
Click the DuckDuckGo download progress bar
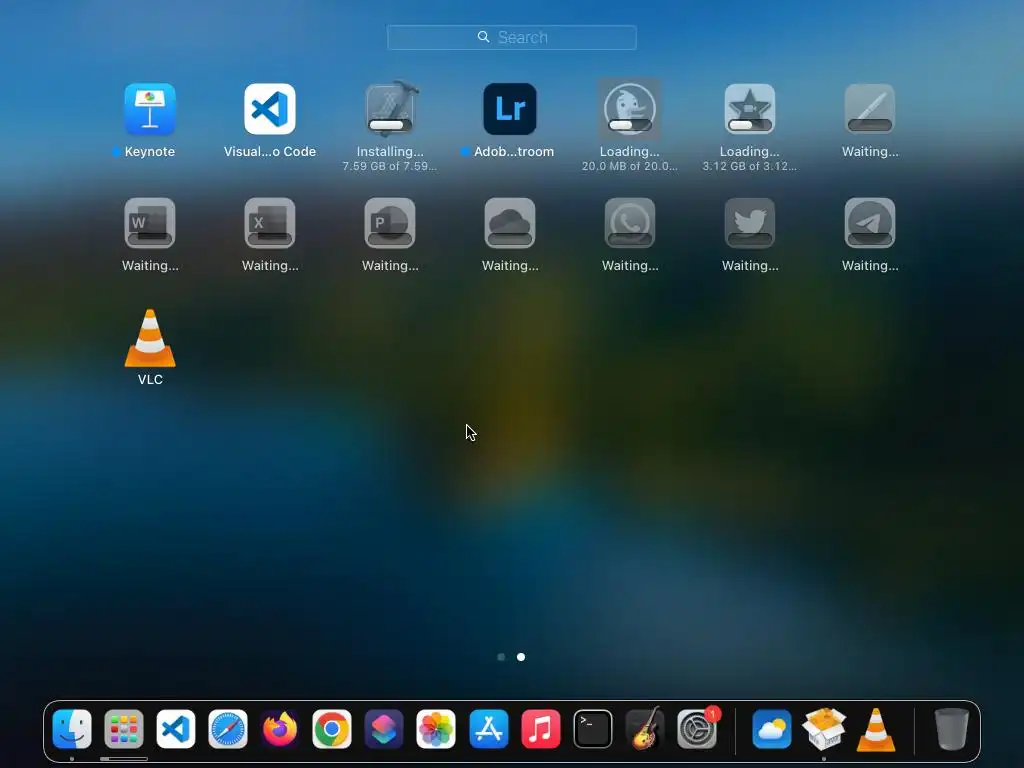coord(630,125)
